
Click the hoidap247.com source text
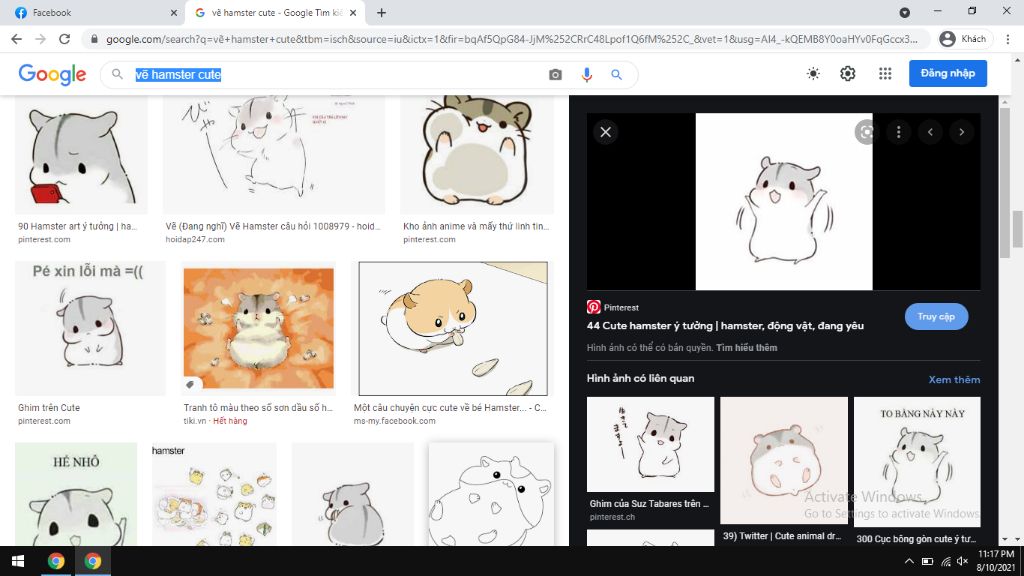click(195, 240)
